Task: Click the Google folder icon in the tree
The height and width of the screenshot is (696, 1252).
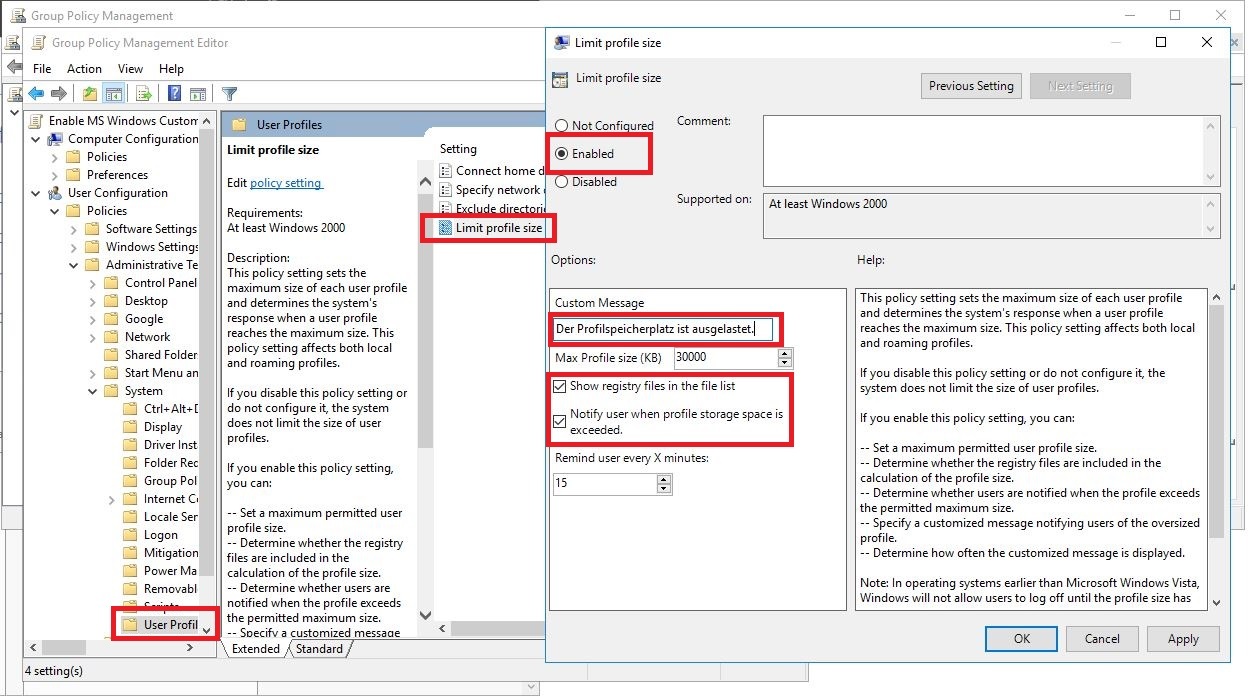Action: pos(111,319)
